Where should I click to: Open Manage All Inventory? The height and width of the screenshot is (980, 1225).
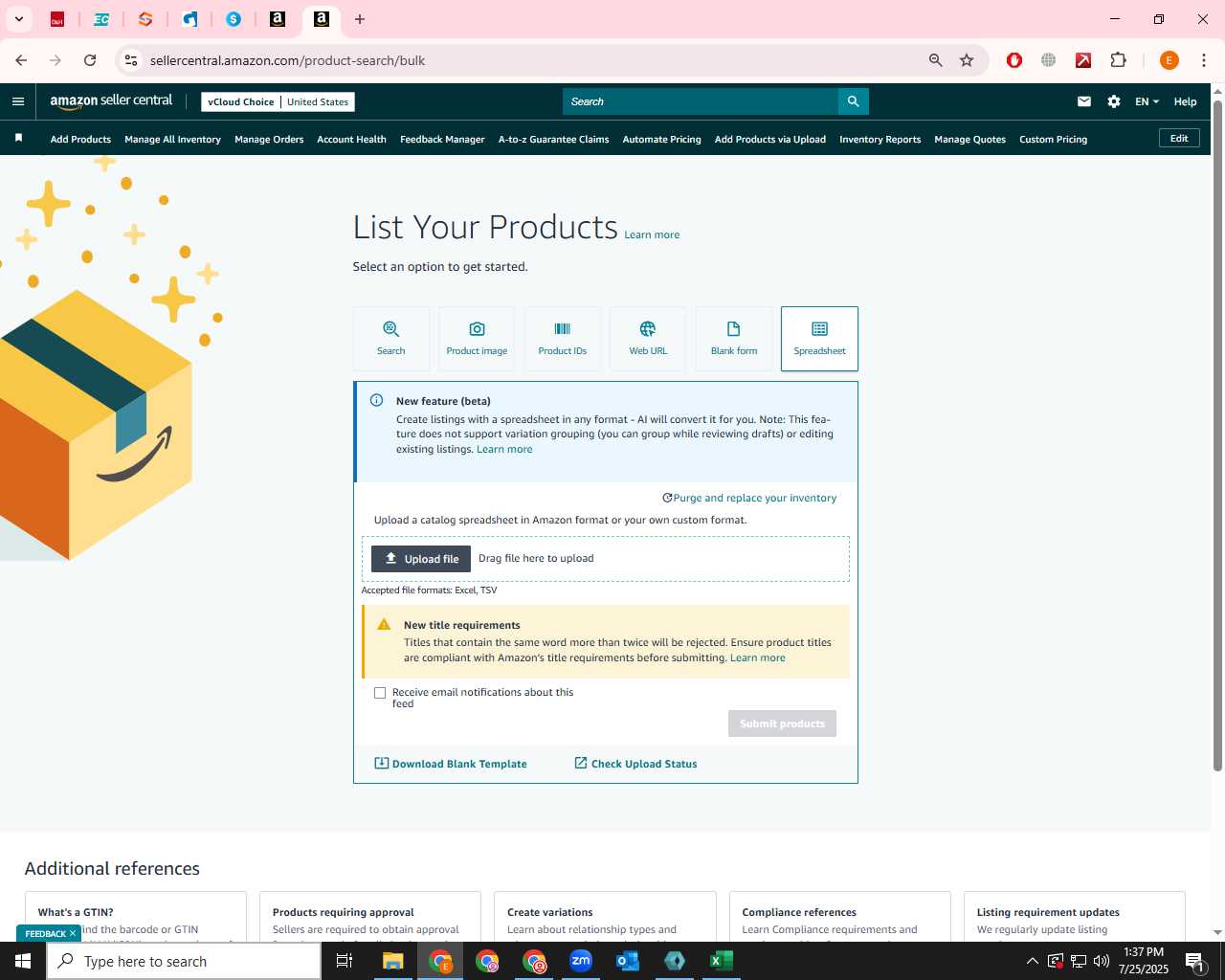pyautogui.click(x=172, y=140)
